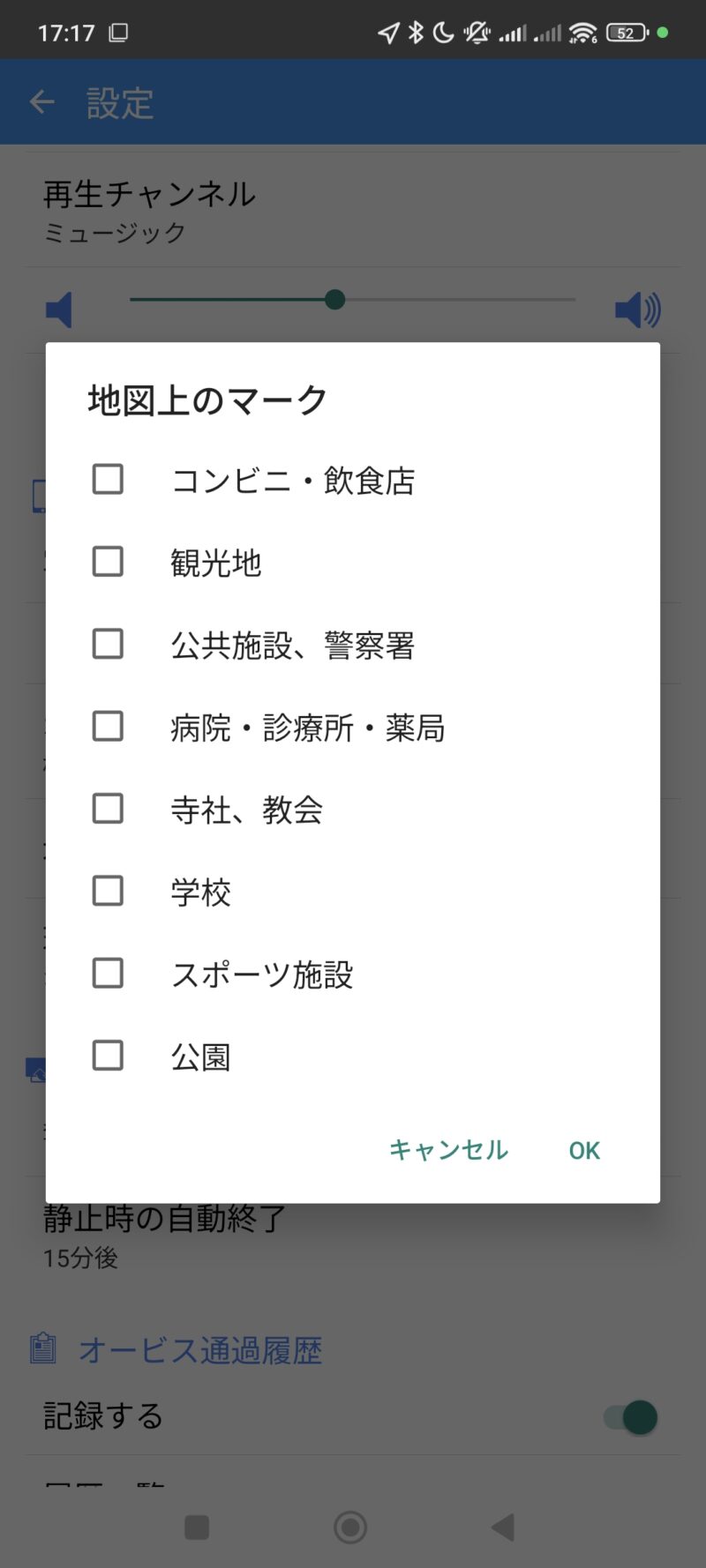Enable the スポーツ施設 checkbox
Screen dimensions: 706x1568
108,974
